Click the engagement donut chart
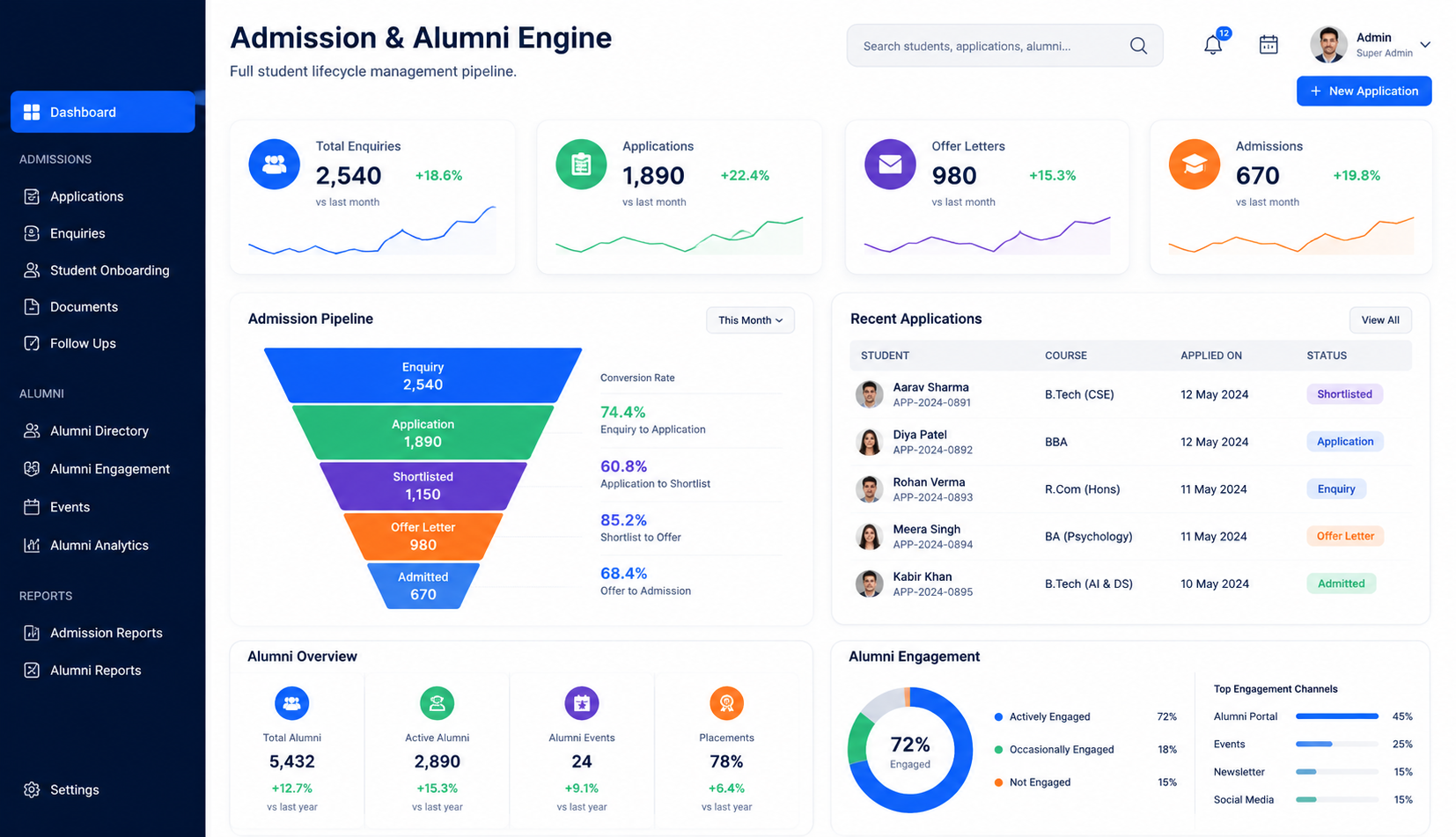The image size is (1456, 837). pos(910,750)
